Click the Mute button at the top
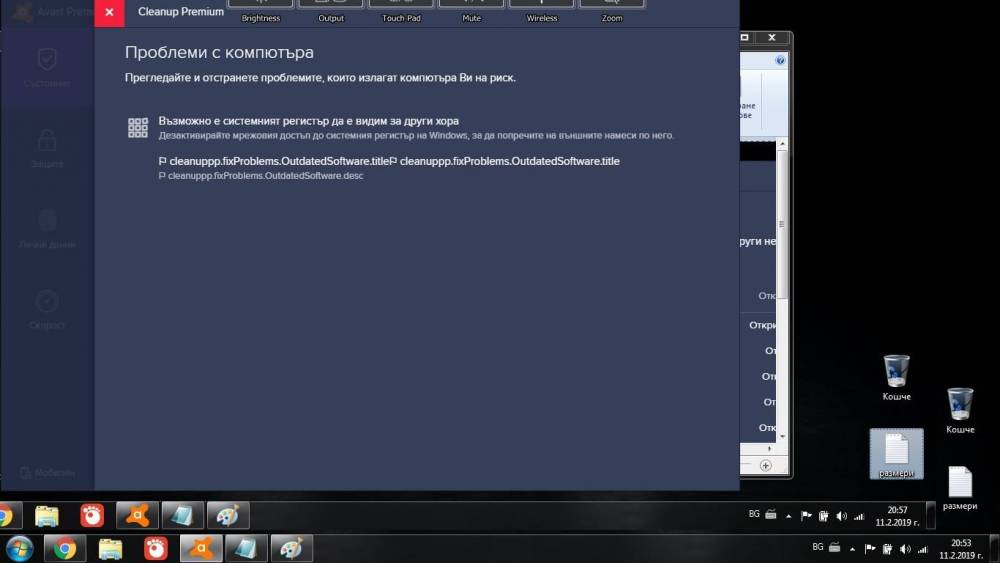The width and height of the screenshot is (1000, 563). click(471, 11)
